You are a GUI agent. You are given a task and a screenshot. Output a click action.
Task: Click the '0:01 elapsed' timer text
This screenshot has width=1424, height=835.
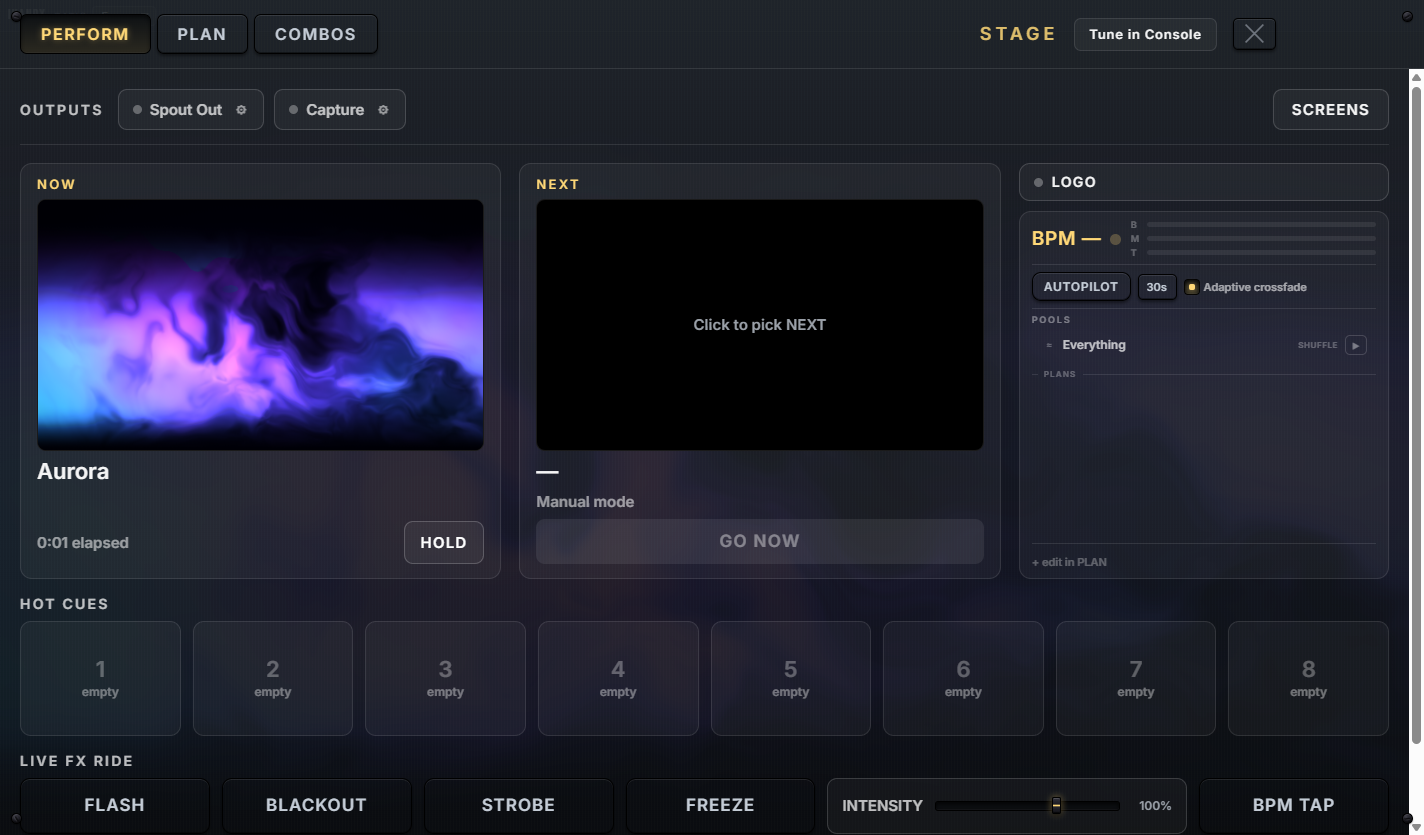pyautogui.click(x=83, y=543)
